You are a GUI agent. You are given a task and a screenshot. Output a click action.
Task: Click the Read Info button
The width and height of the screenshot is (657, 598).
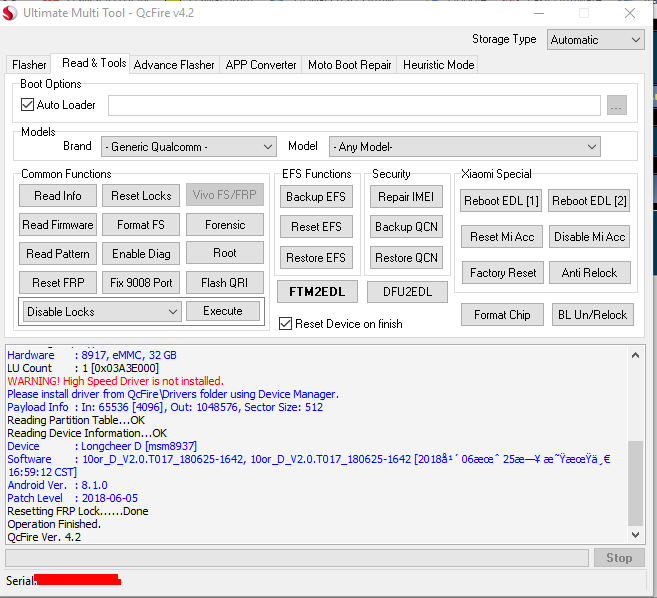click(x=58, y=196)
